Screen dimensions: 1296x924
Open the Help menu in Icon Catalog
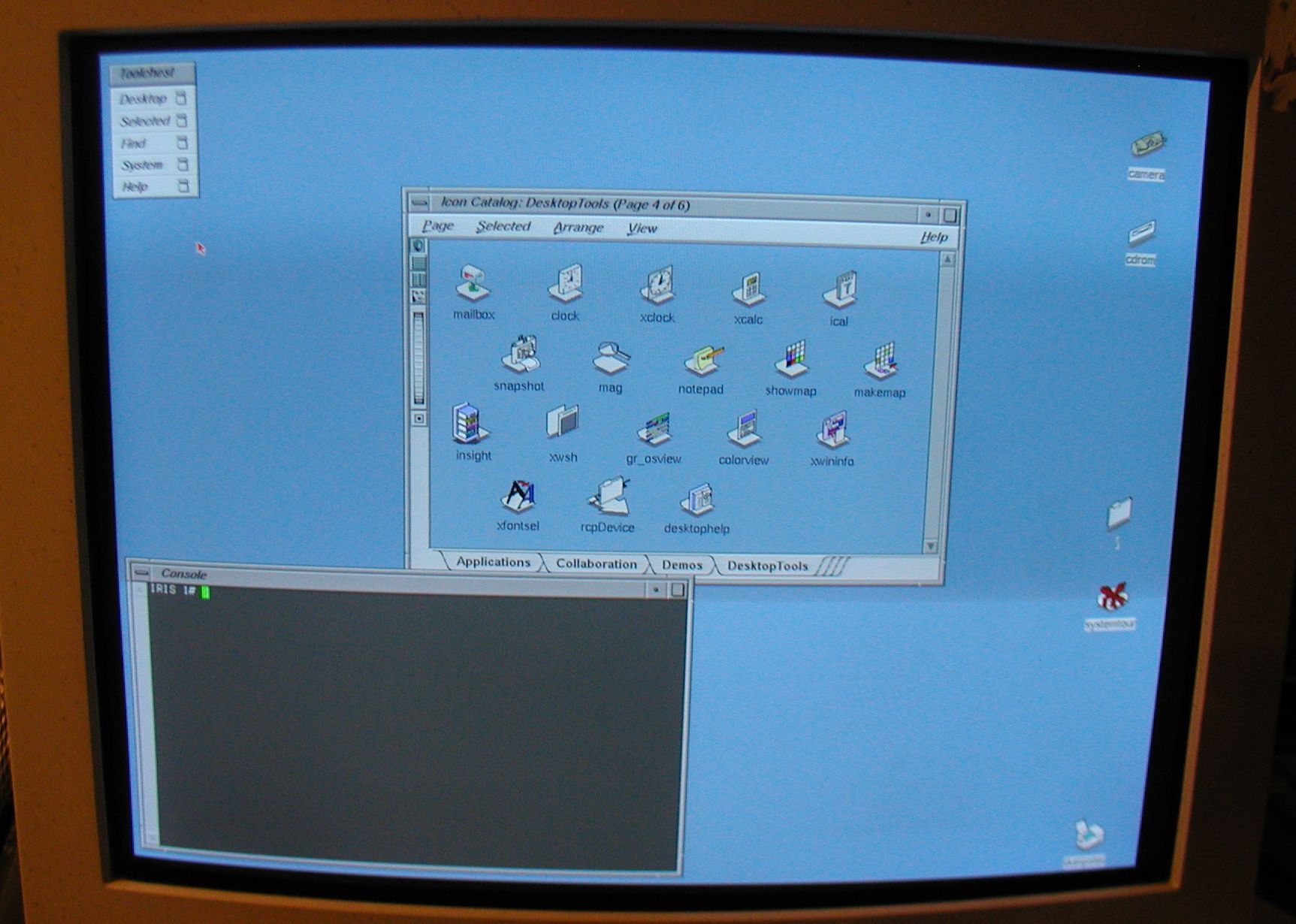coord(935,237)
